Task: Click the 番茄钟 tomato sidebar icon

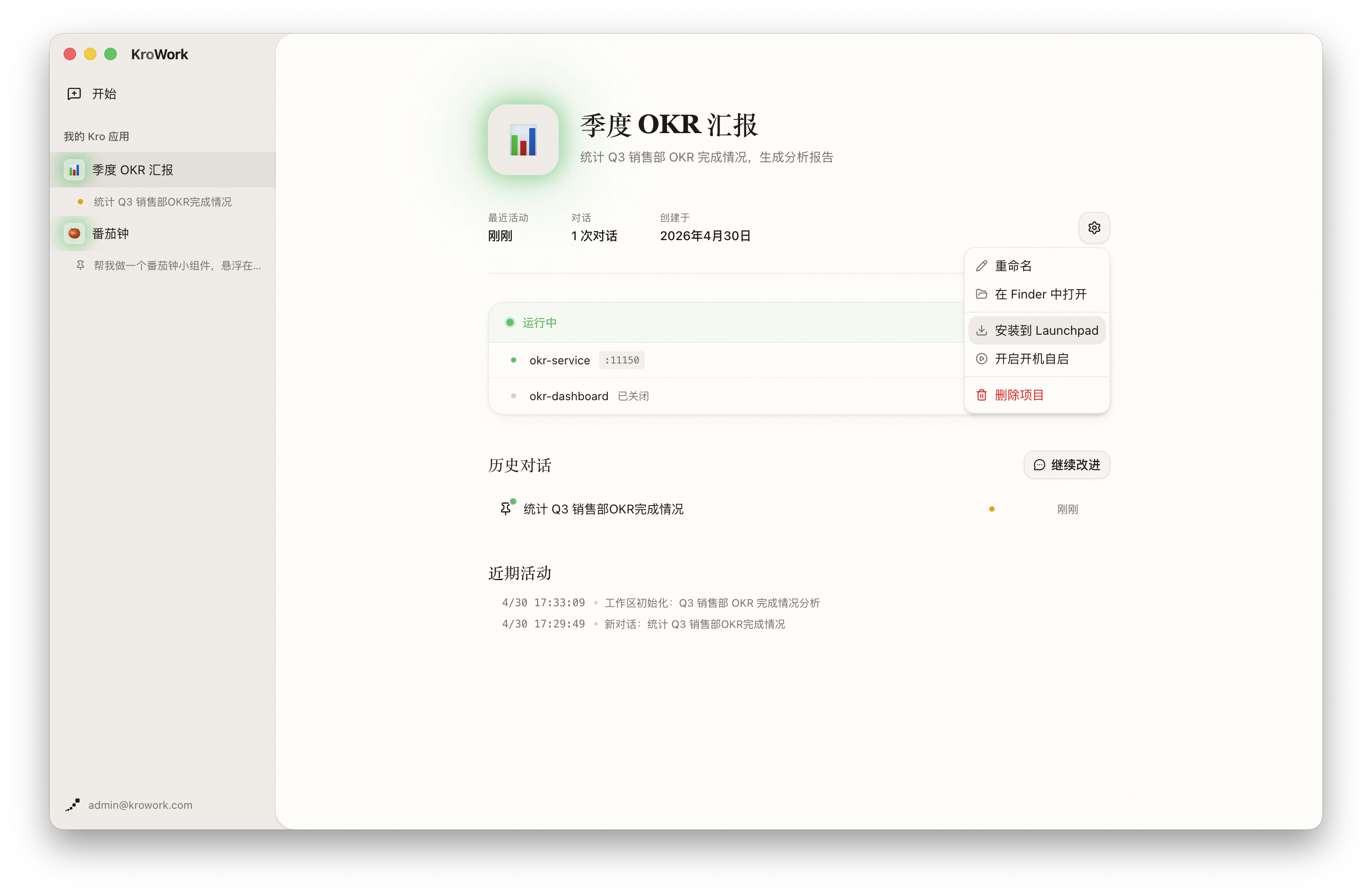Action: [74, 233]
